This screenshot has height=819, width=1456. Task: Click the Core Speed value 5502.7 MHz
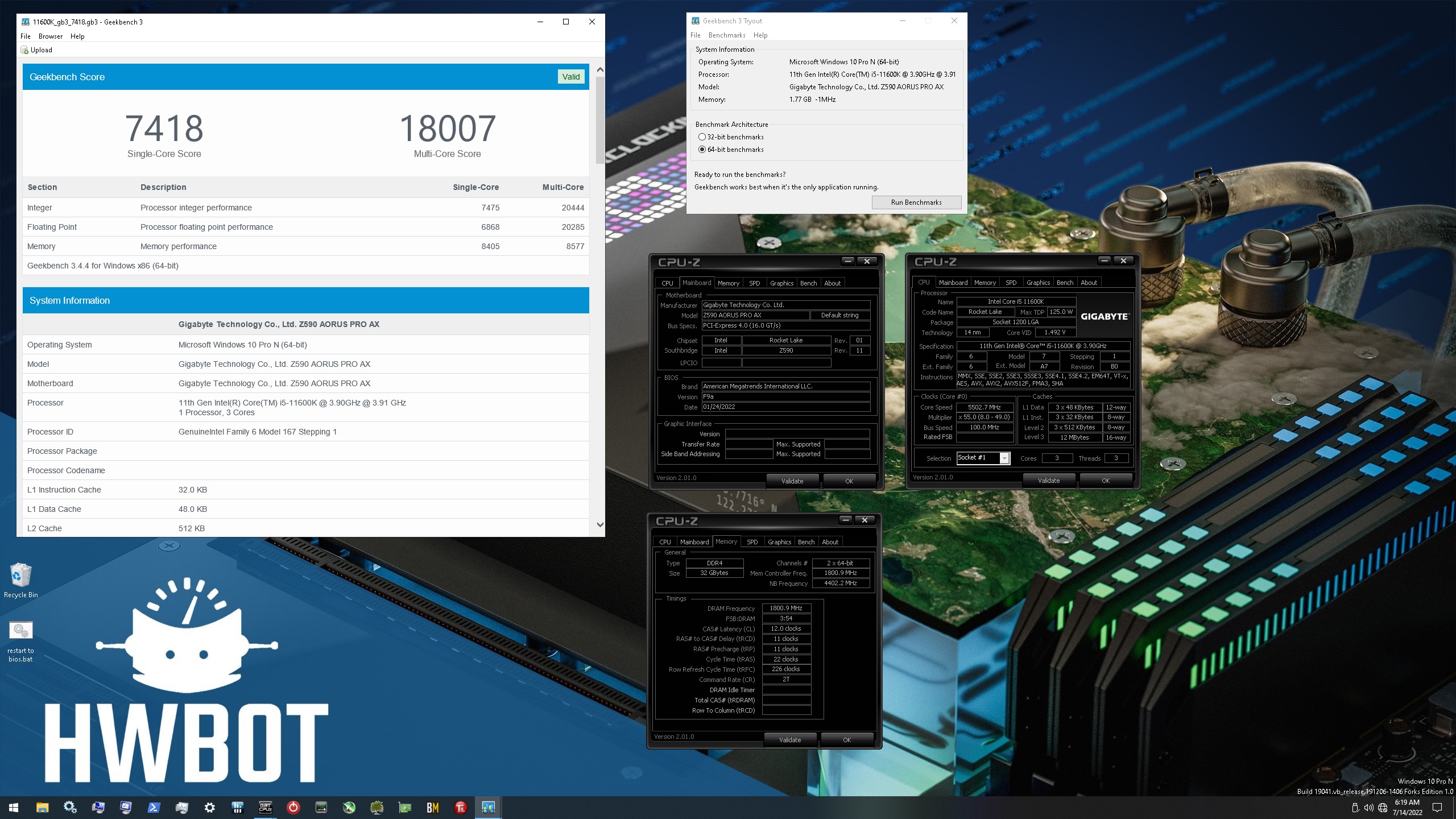985,407
